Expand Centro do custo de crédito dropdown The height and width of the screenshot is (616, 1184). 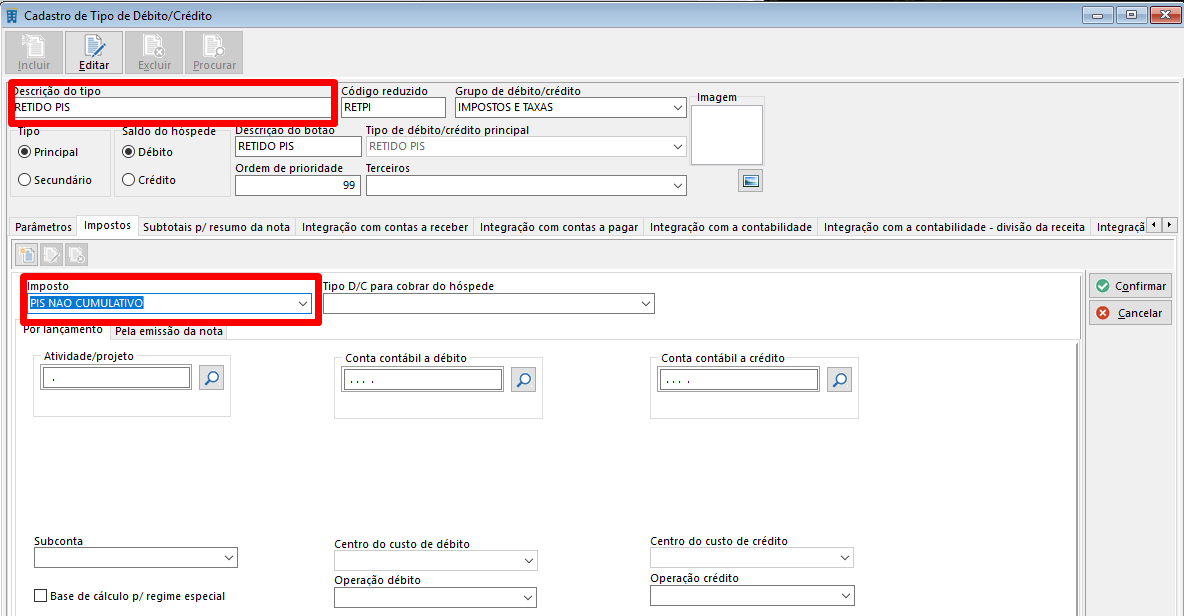point(845,558)
